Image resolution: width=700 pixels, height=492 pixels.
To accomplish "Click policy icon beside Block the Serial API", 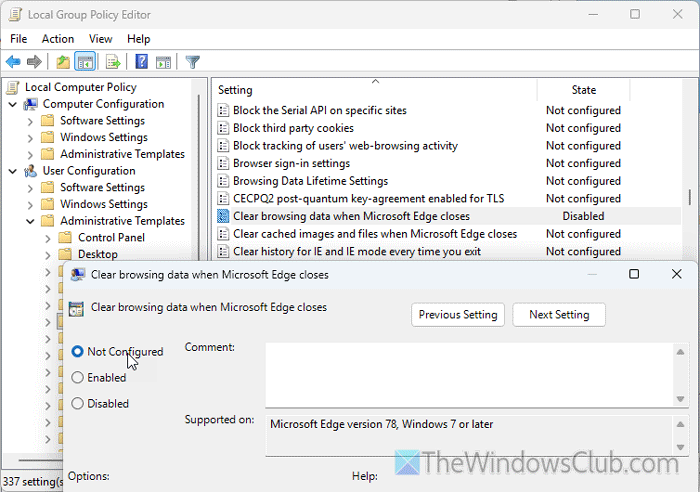I will (223, 110).
